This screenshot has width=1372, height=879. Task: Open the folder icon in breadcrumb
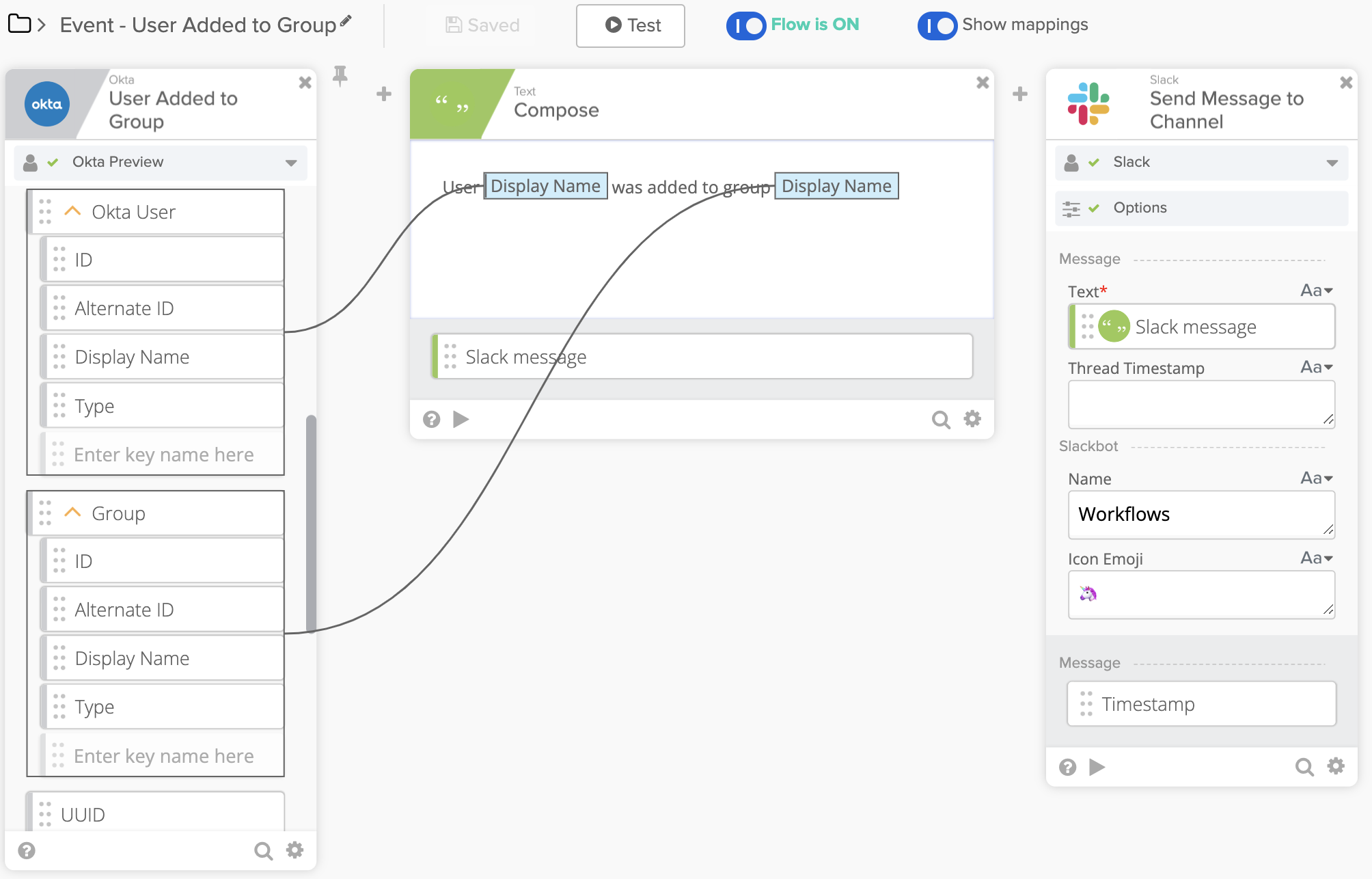tap(19, 25)
